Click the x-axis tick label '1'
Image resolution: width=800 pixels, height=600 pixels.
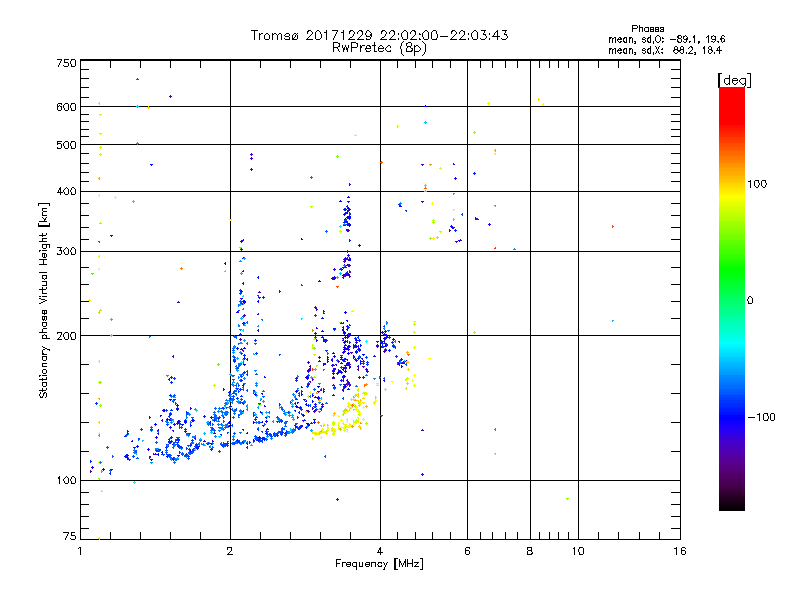coord(80,551)
